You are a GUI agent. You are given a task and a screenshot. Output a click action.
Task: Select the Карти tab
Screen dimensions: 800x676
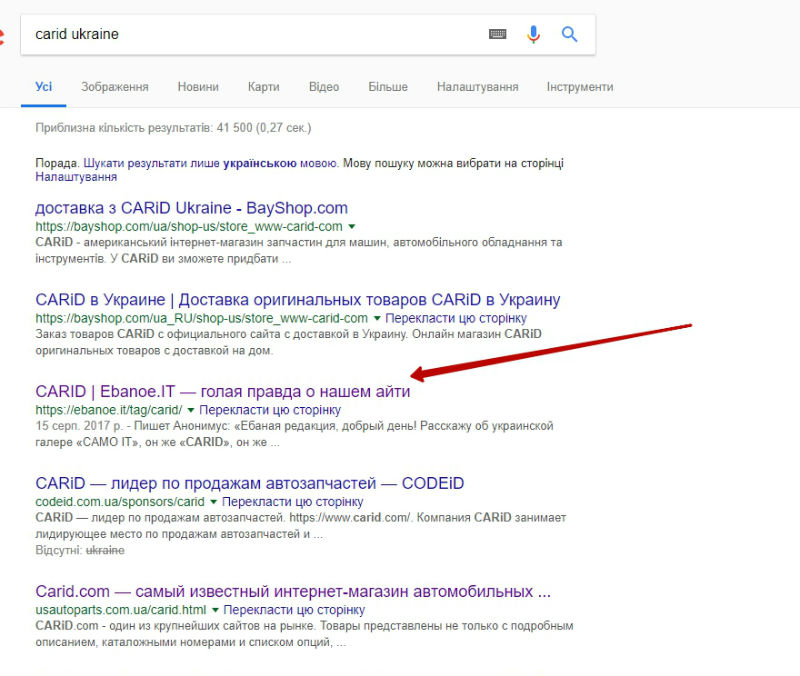[263, 87]
